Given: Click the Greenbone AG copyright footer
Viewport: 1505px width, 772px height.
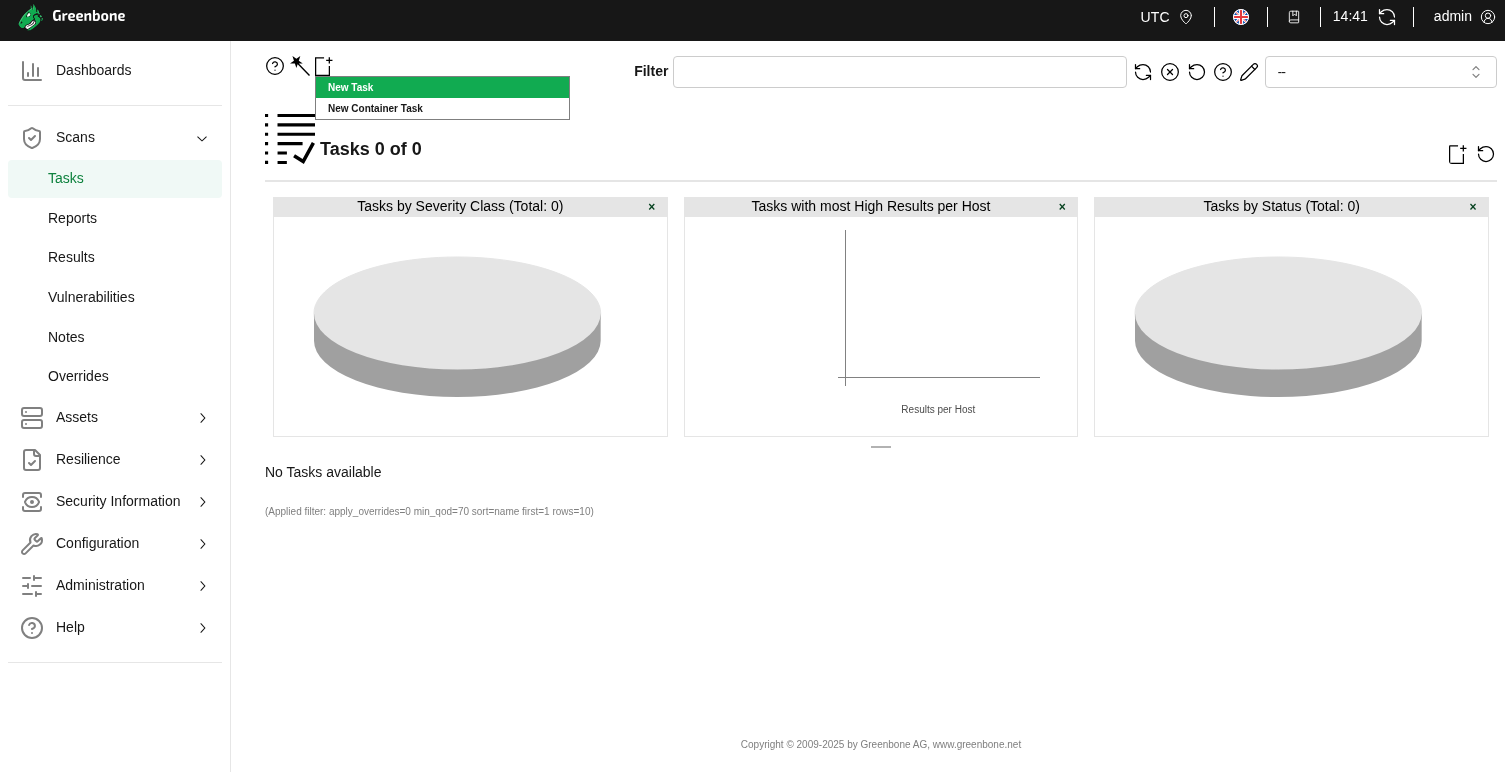Looking at the screenshot, I should 881,744.
